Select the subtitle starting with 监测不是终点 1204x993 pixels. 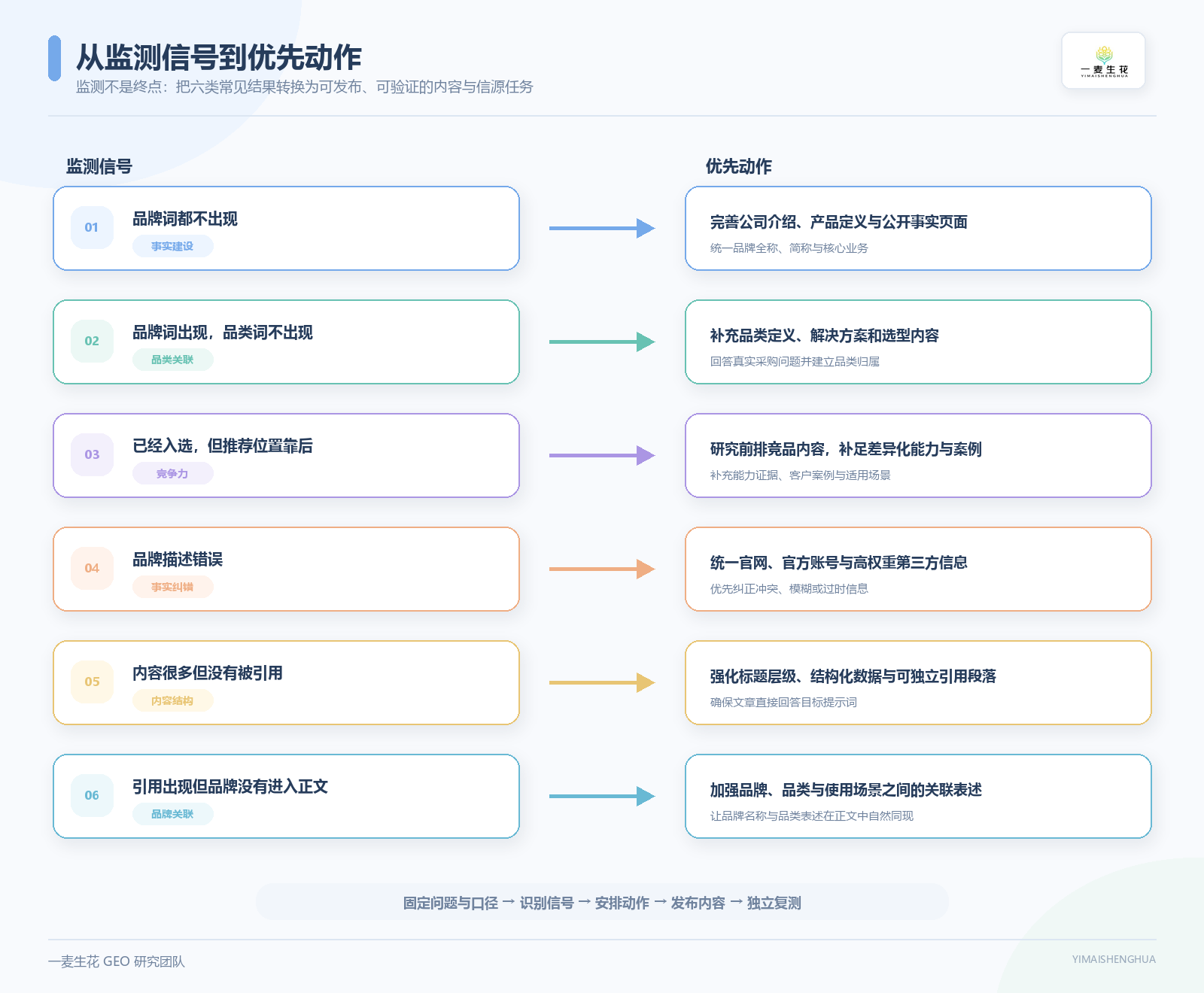point(305,87)
